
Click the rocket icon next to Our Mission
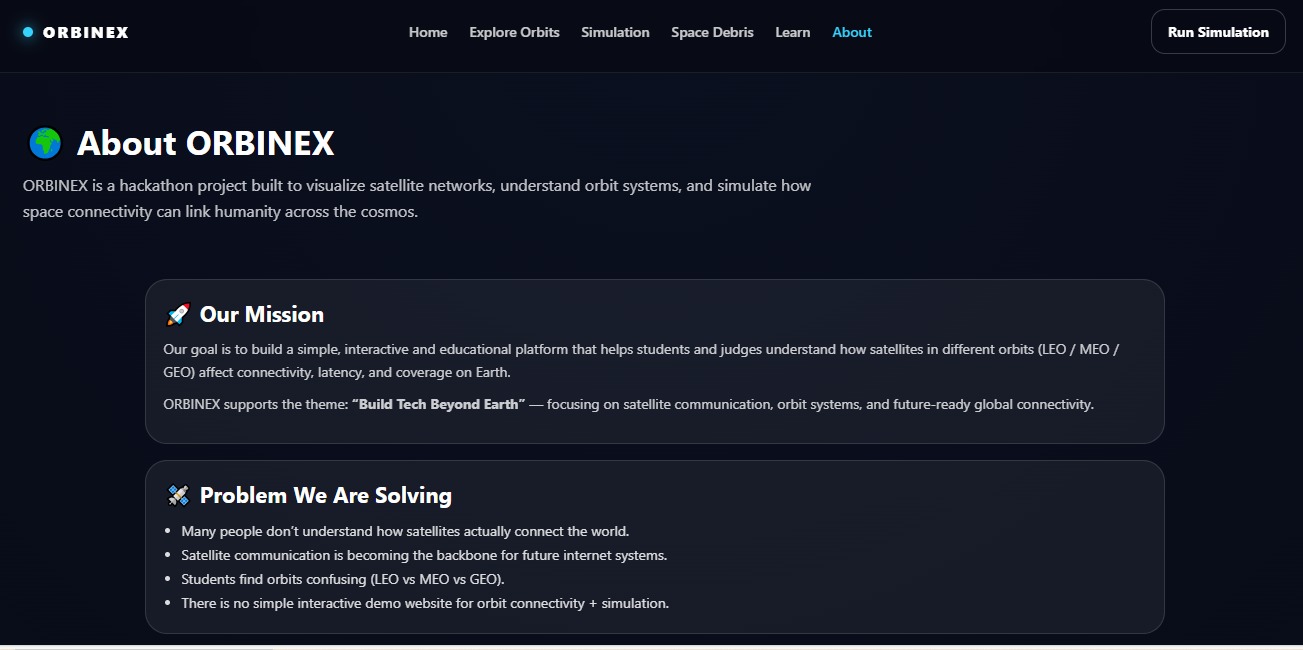click(x=178, y=315)
